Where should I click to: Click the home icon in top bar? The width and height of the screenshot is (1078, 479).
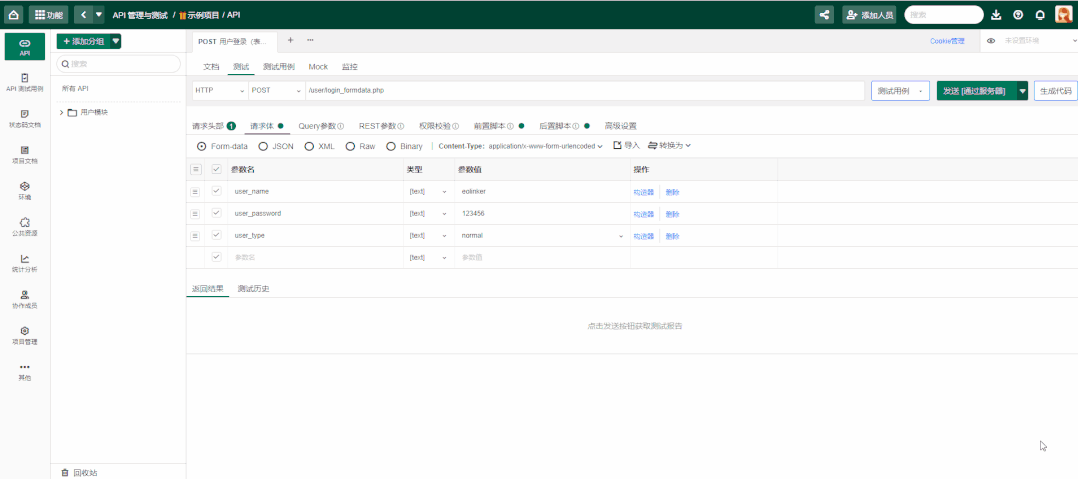pyautogui.click(x=14, y=15)
